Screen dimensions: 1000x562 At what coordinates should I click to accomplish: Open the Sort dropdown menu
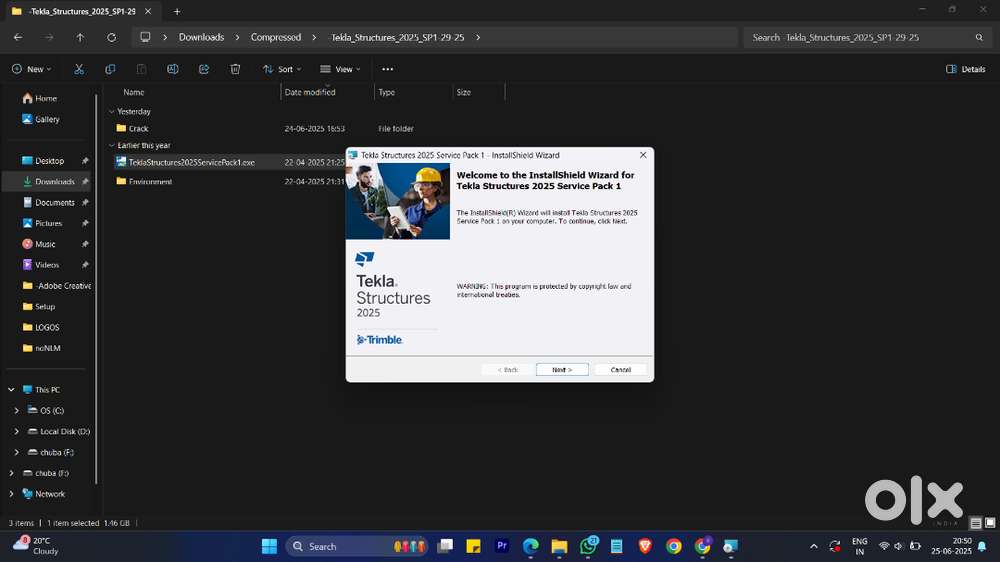tap(283, 69)
